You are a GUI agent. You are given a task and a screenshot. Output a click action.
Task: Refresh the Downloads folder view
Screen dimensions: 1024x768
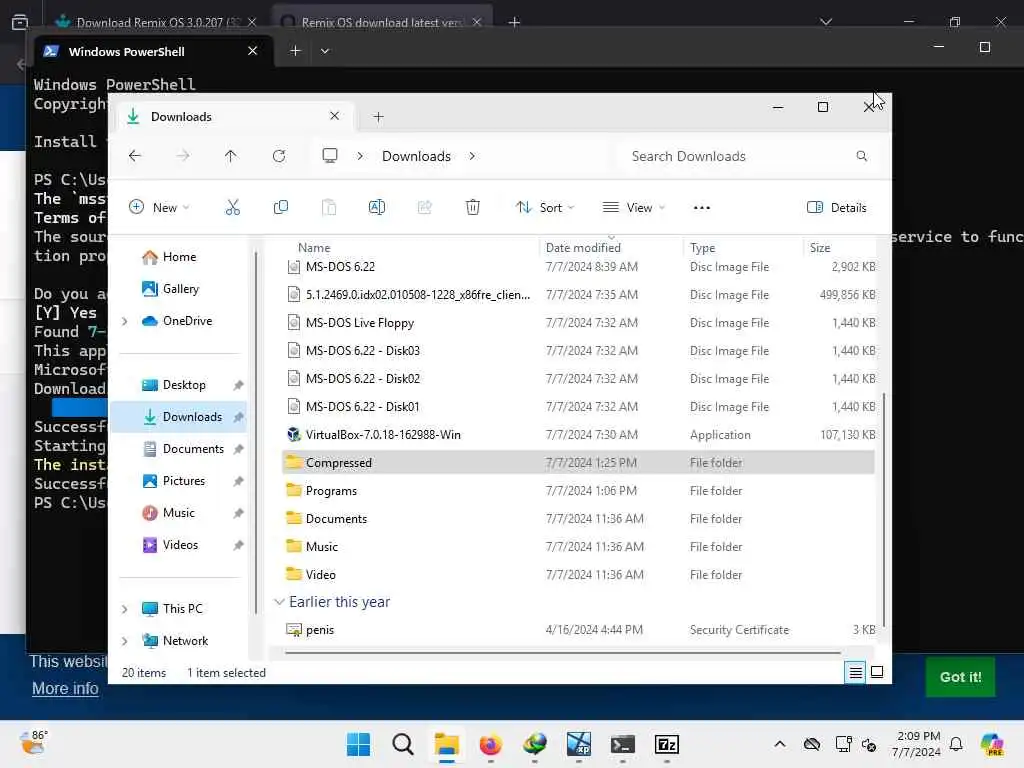[279, 156]
